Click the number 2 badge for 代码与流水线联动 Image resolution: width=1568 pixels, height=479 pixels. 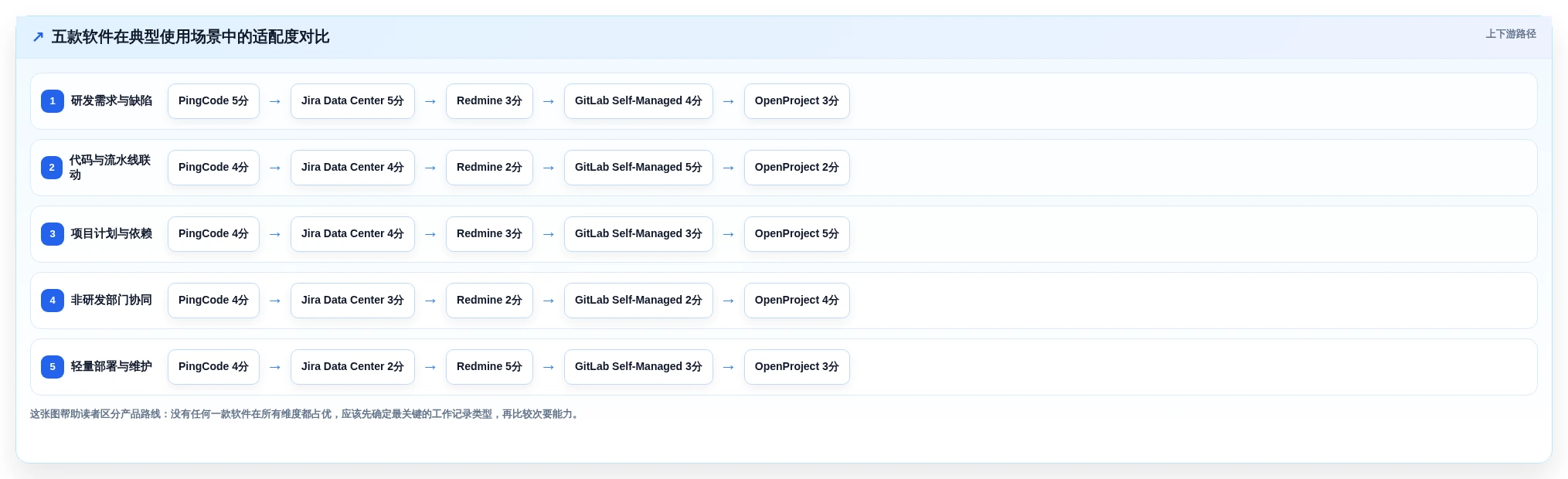[x=52, y=168]
